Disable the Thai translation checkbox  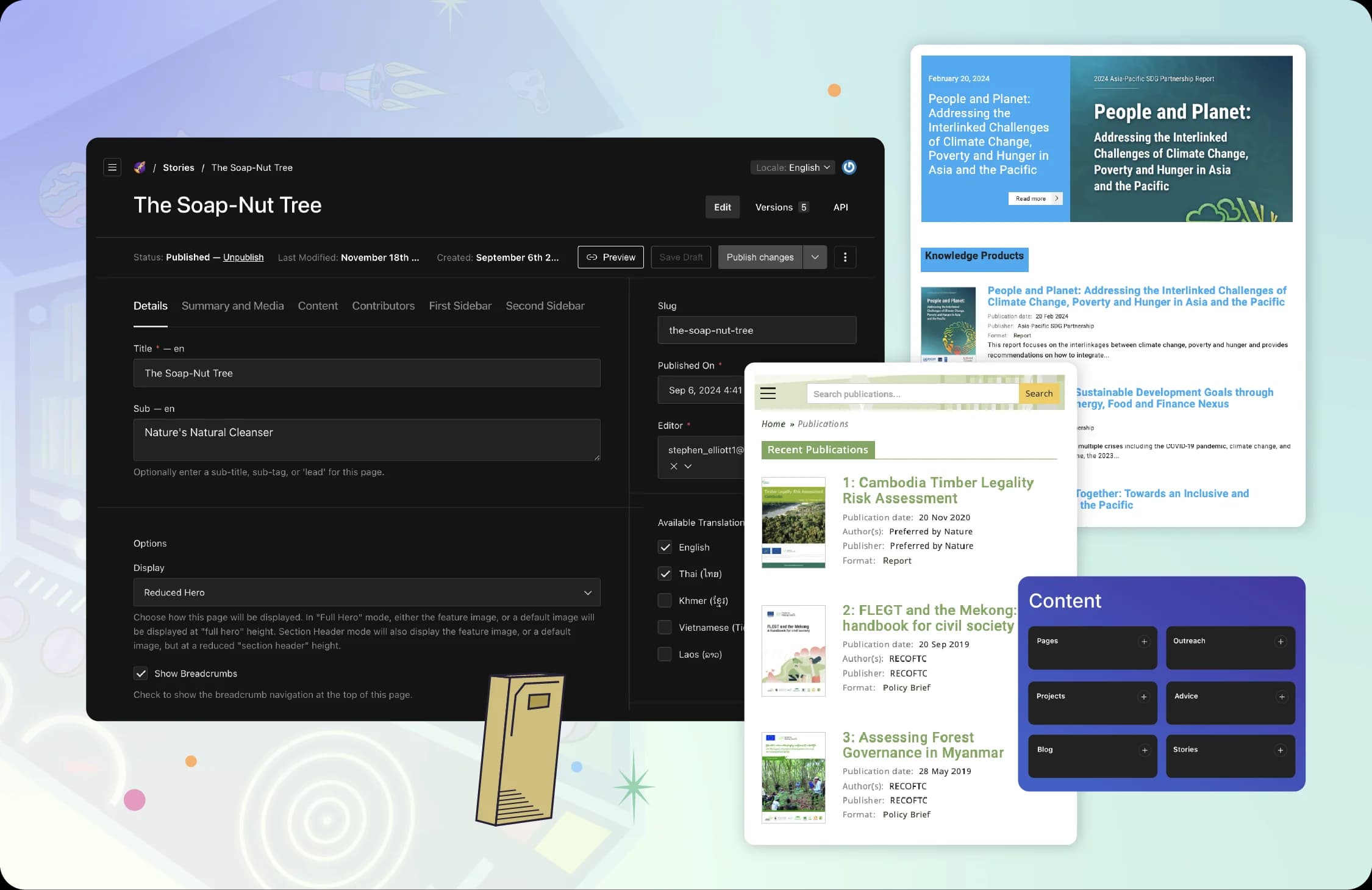click(665, 574)
